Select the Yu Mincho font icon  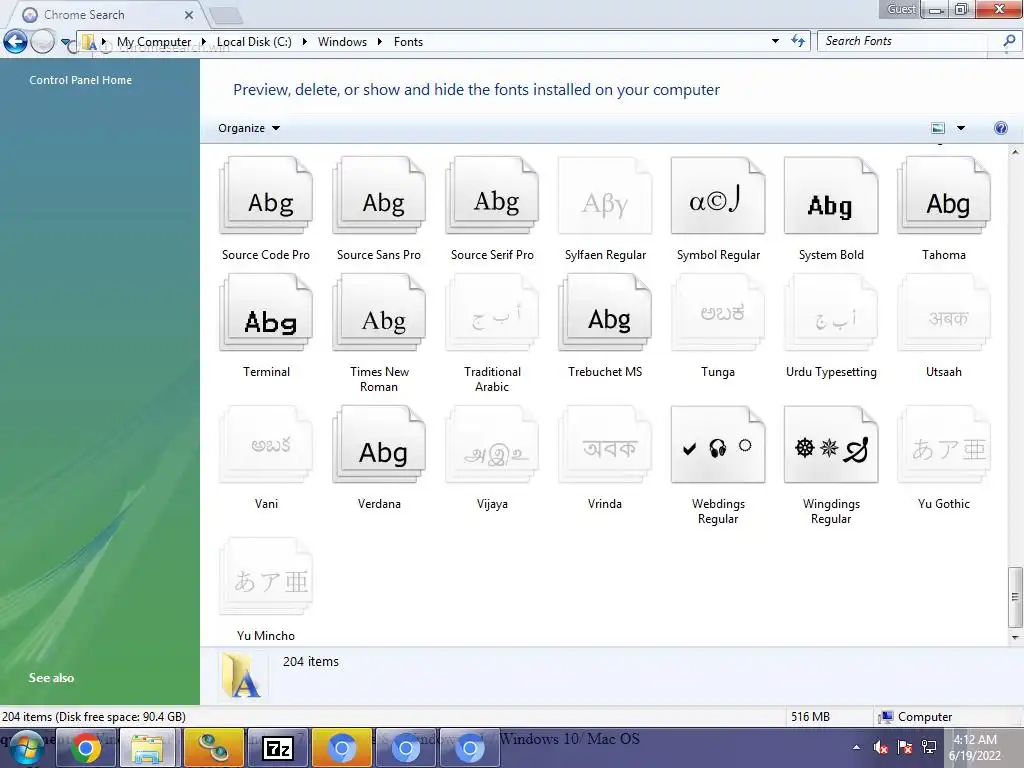click(266, 576)
